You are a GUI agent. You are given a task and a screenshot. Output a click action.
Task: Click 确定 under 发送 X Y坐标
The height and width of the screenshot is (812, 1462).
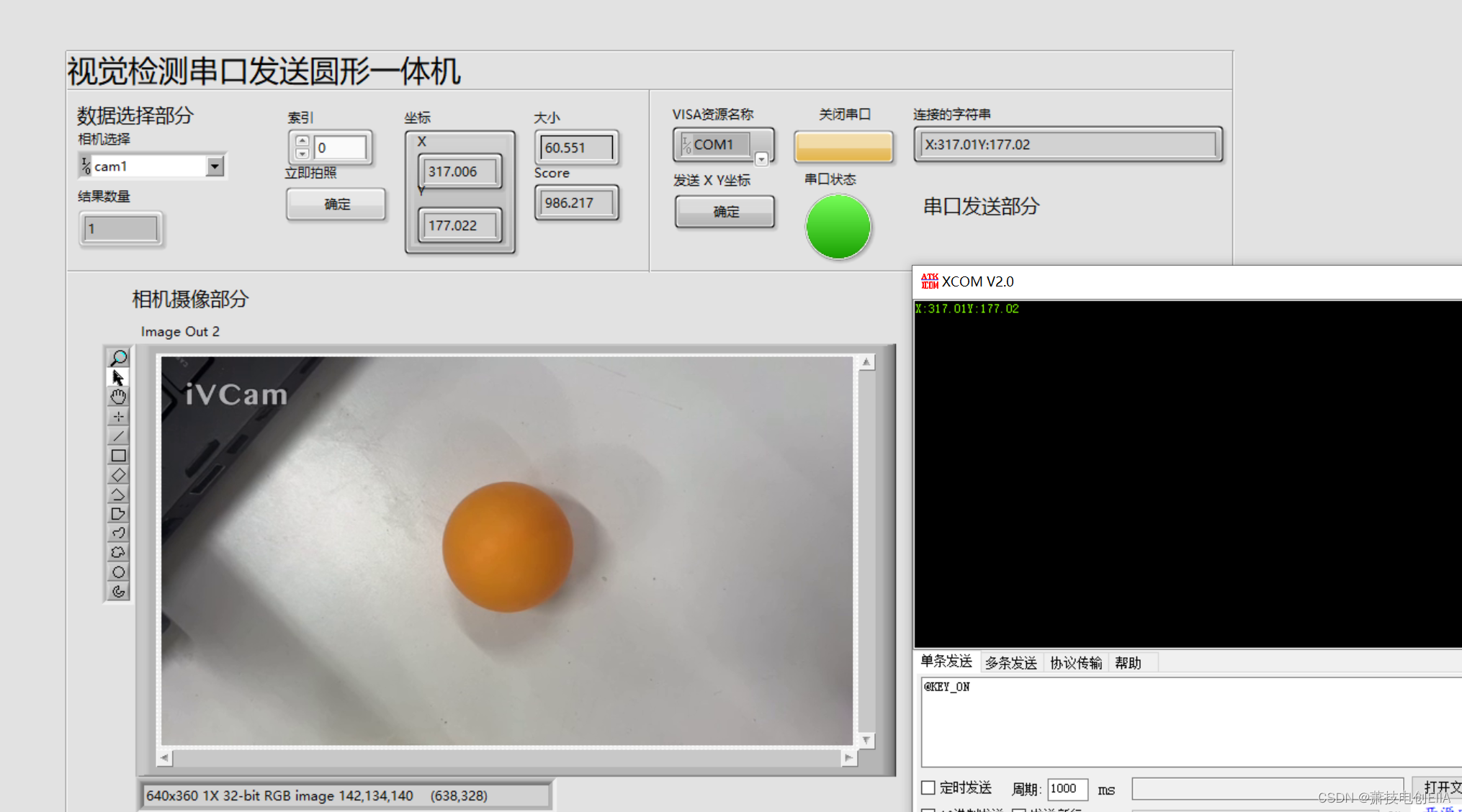coord(725,212)
